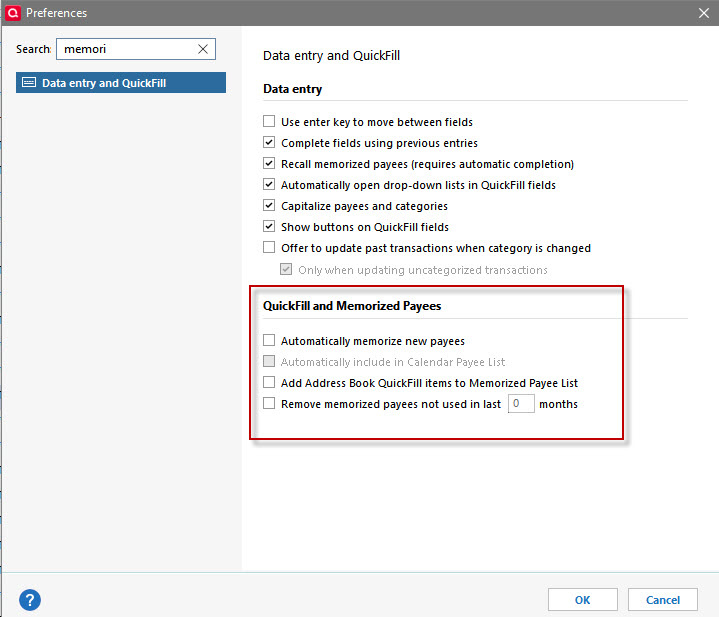719x617 pixels.
Task: Toggle Automatically open drop-down lists in QuickFill fields
Action: [269, 185]
